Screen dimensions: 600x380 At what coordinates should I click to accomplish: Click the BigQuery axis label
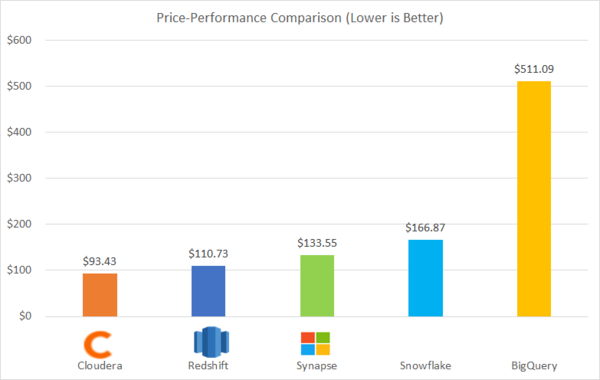pos(534,366)
